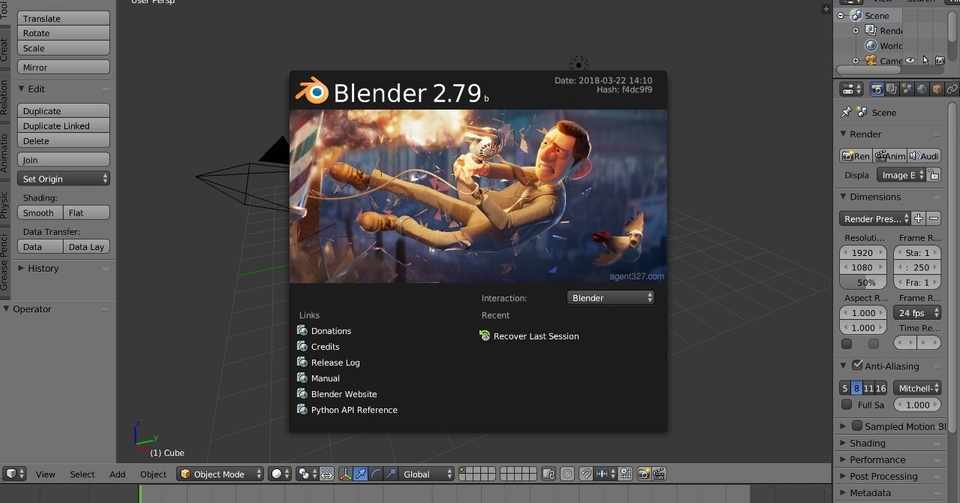
Task: Open the Render properties tab camera icon
Action: pos(877,89)
